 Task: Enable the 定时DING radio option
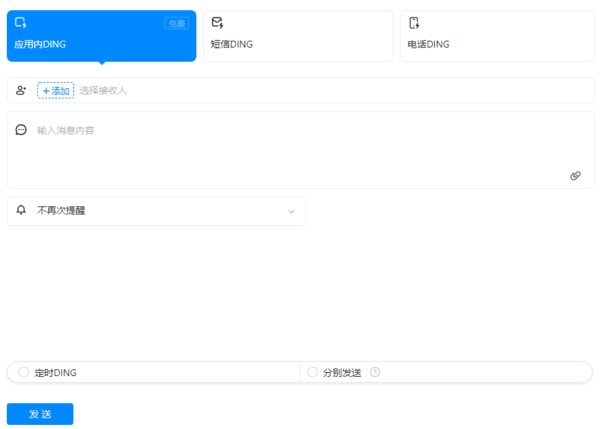tap(24, 372)
